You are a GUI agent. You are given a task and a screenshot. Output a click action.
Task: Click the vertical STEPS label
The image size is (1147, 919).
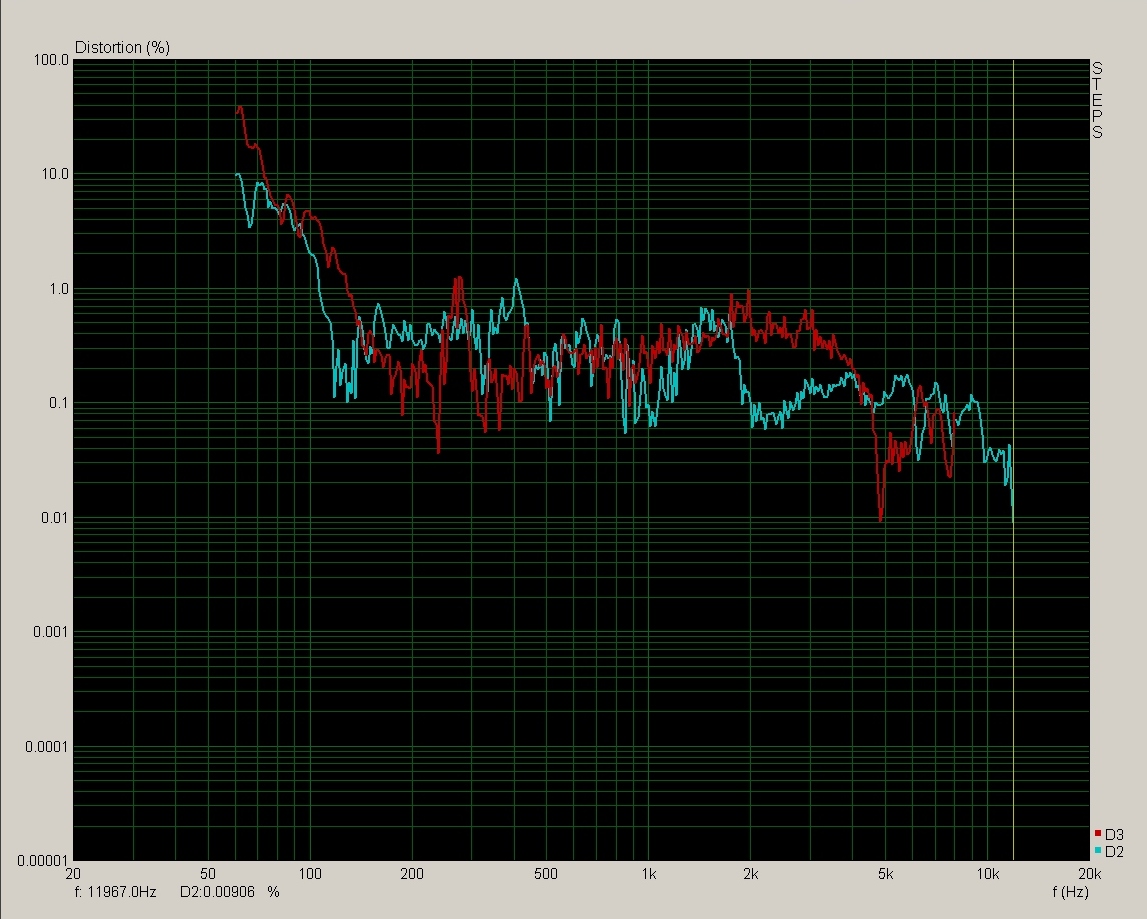click(1097, 100)
